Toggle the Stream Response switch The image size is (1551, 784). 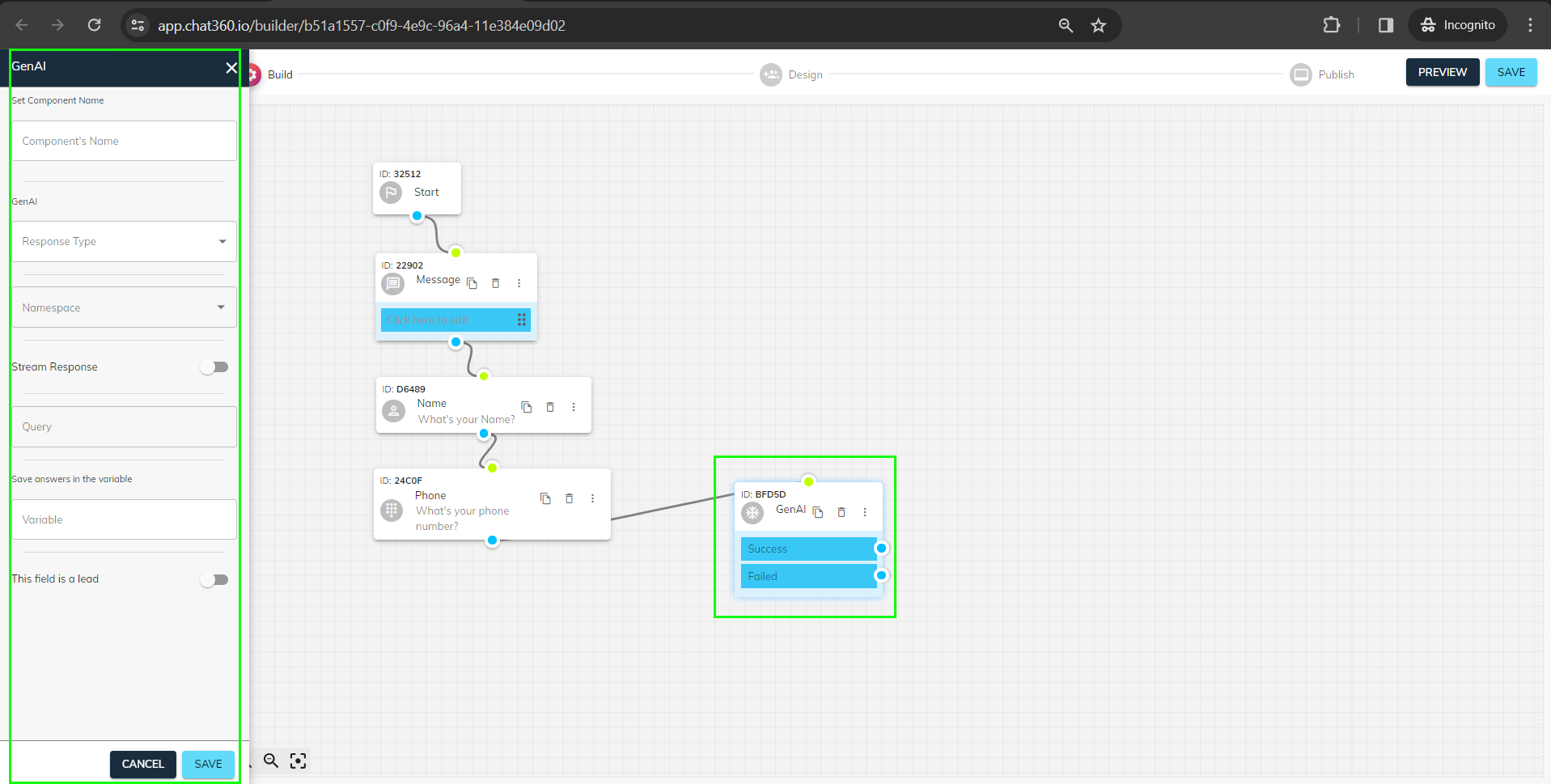(214, 367)
